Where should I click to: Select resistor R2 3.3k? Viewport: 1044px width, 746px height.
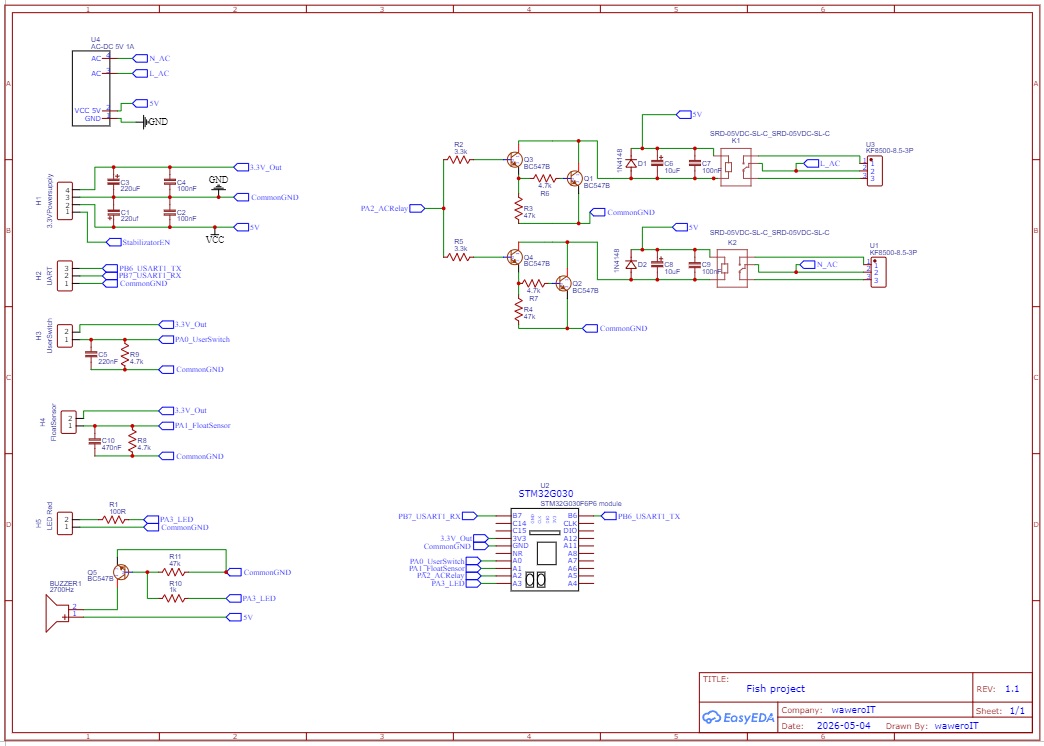click(x=459, y=160)
